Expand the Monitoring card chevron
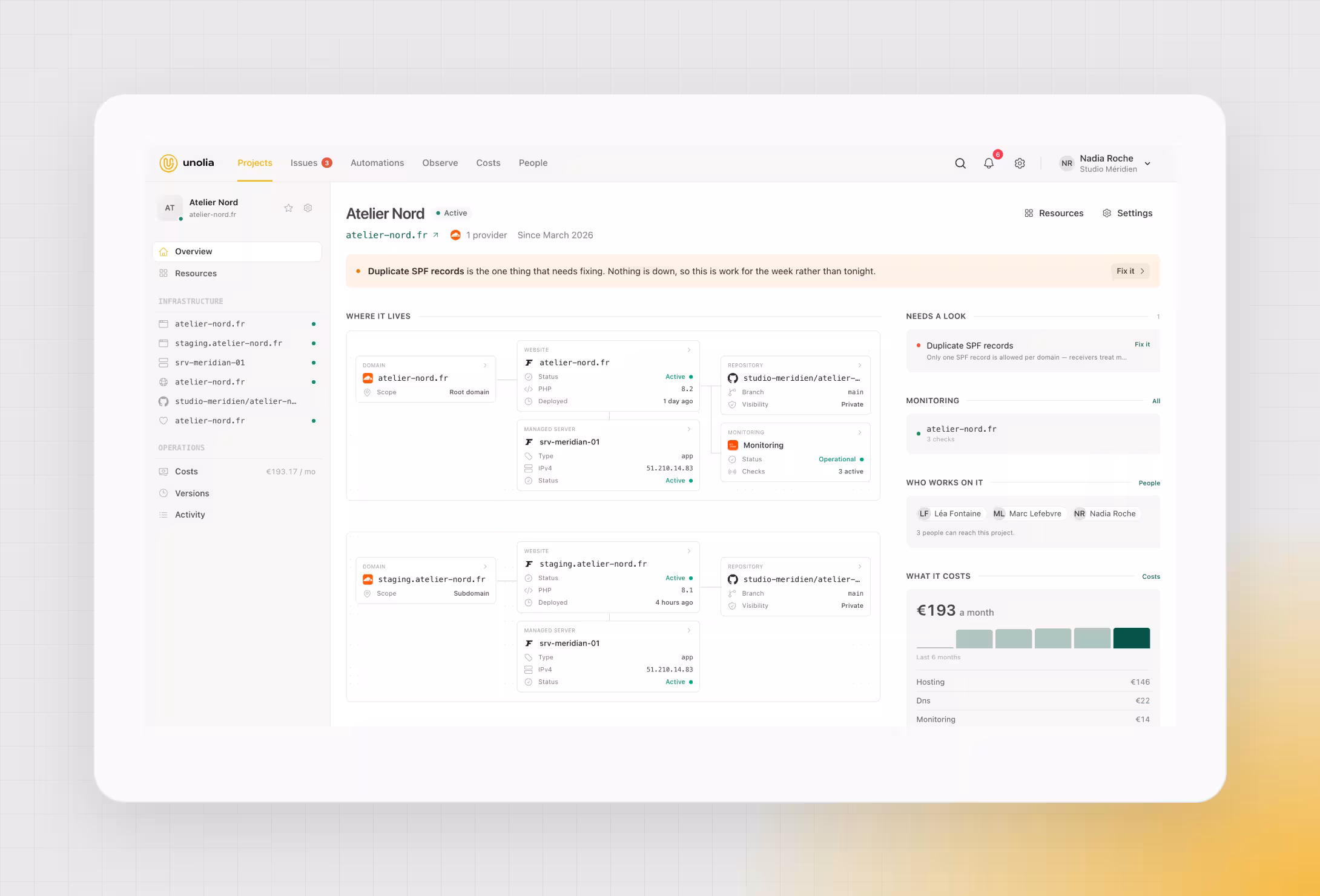Viewport: 1320px width, 896px height. (860, 432)
